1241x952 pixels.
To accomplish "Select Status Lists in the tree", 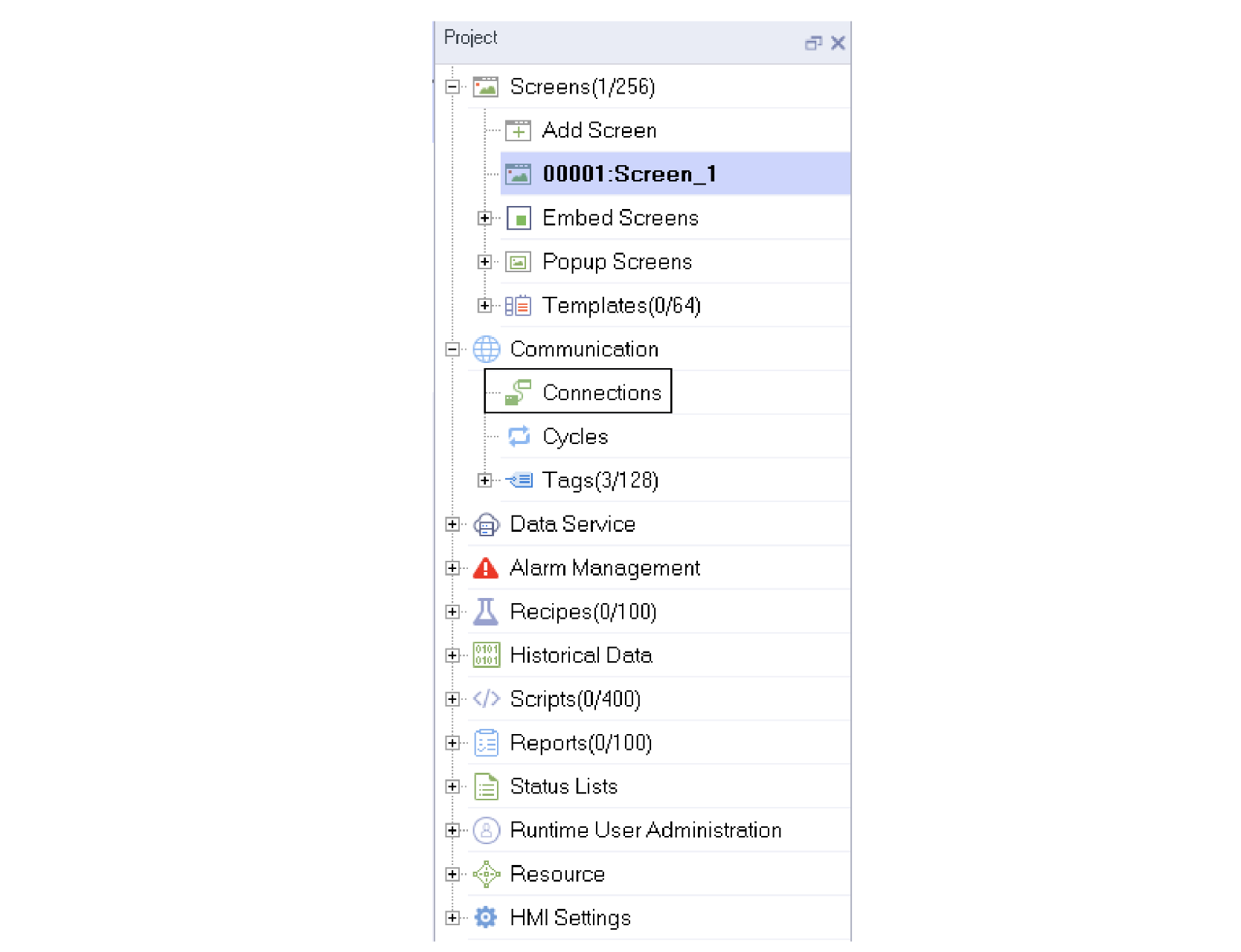I will 564,786.
